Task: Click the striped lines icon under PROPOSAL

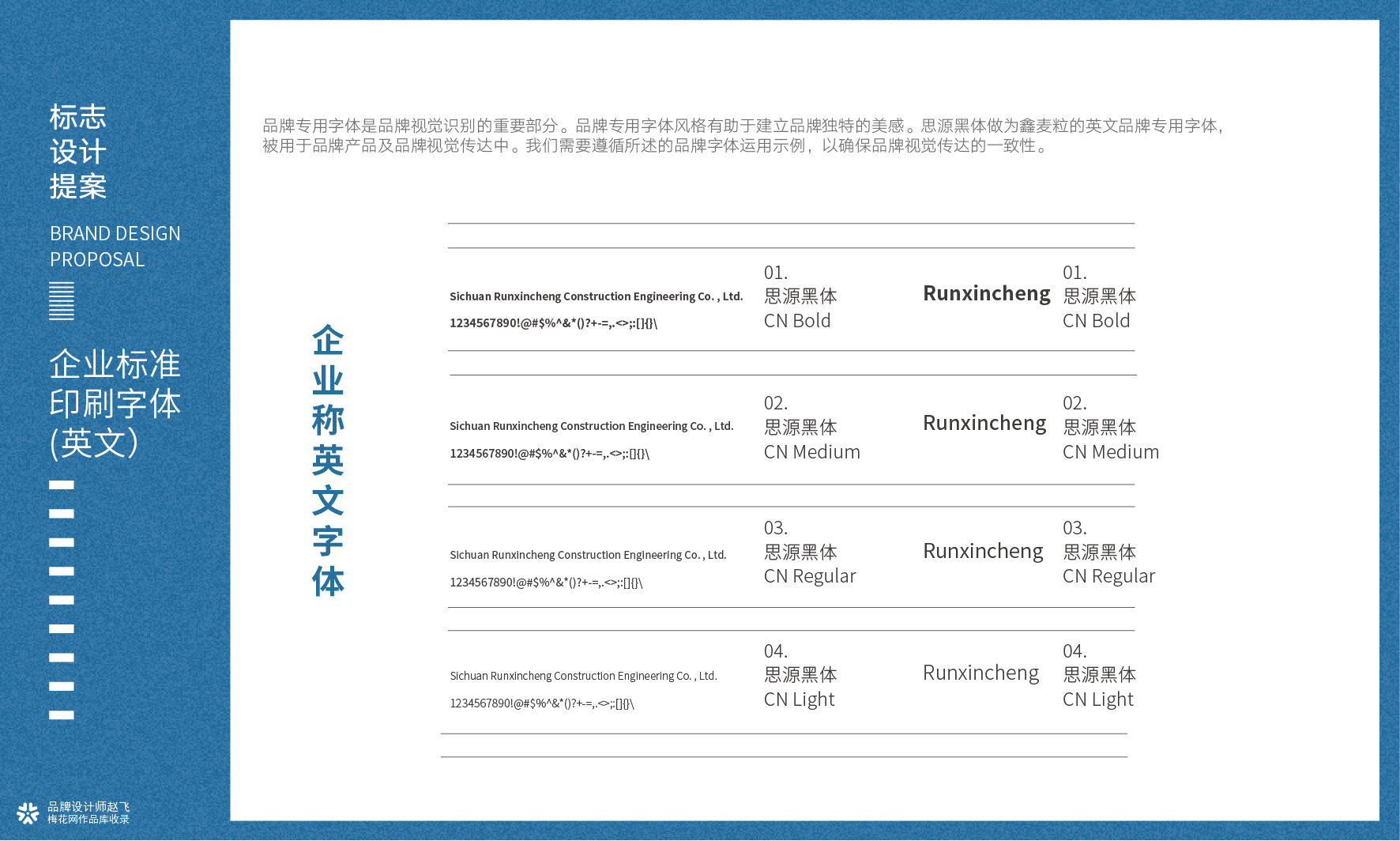Action: coord(62,301)
